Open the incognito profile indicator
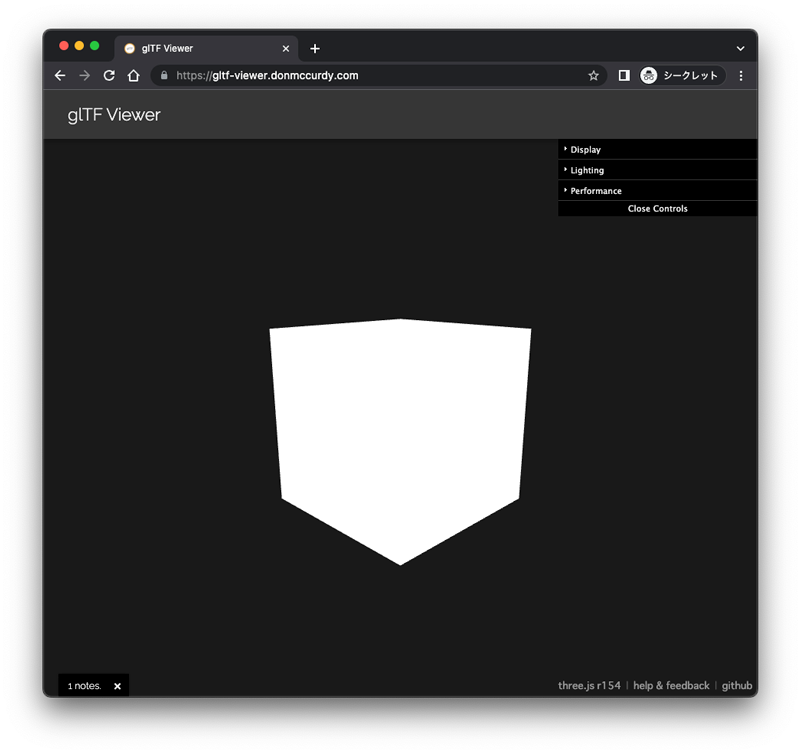This screenshot has height=753, width=800. (682, 76)
